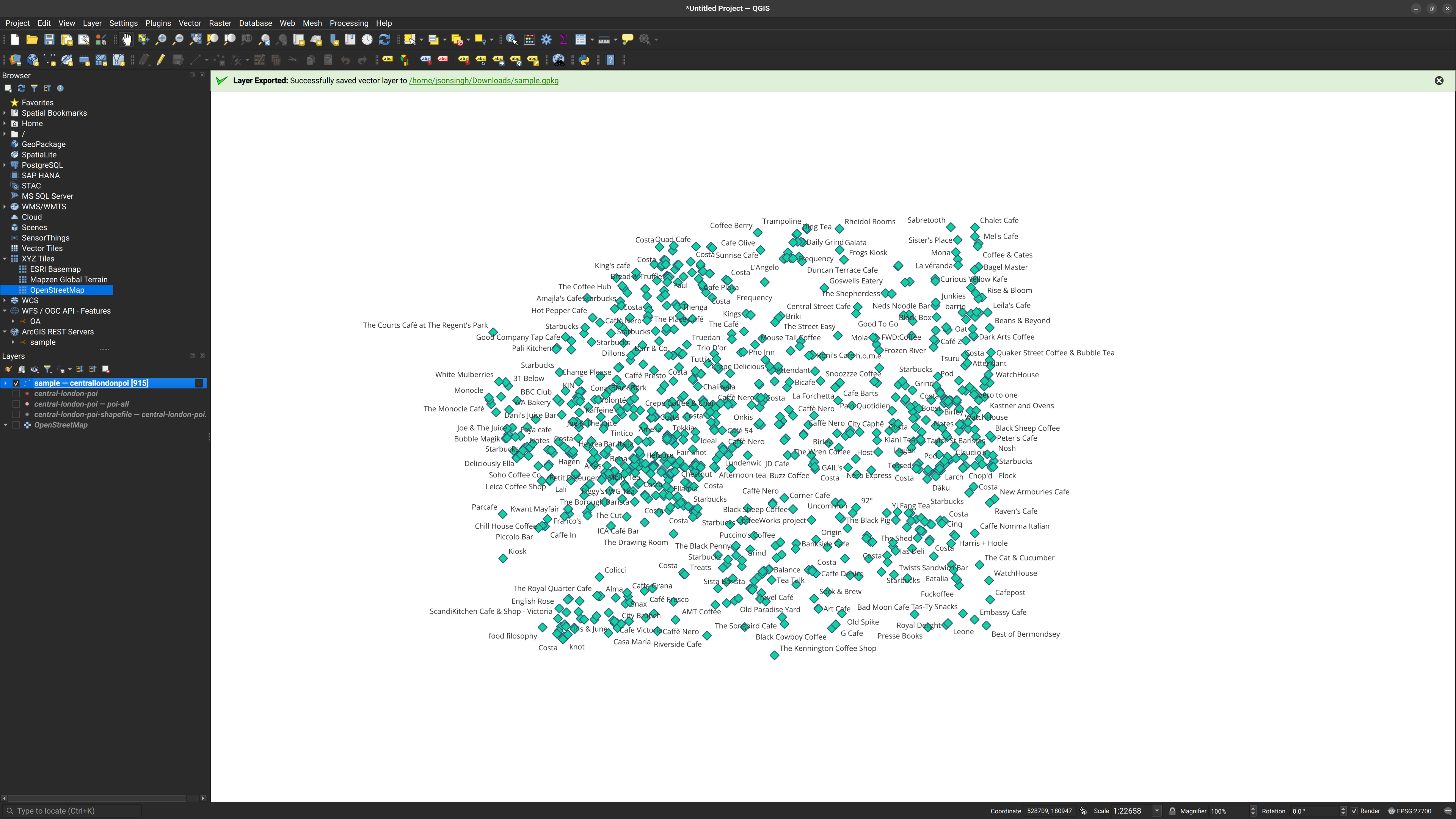Viewport: 1456px width, 819px height.
Task: Toggle the scale lock padlock
Action: [1172, 811]
